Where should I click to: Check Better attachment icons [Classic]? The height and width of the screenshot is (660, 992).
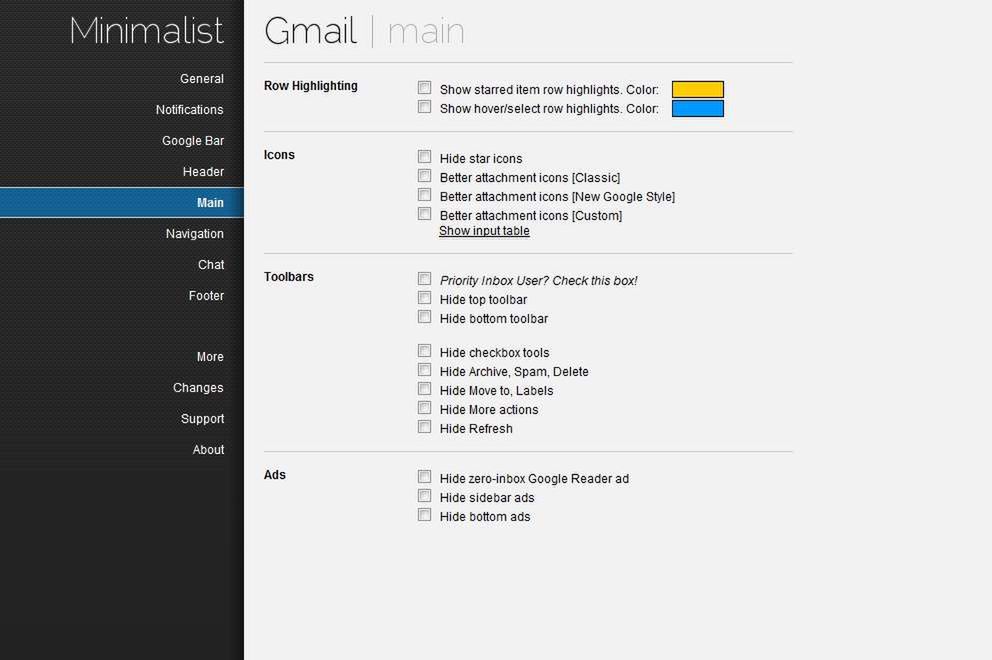[x=425, y=175]
